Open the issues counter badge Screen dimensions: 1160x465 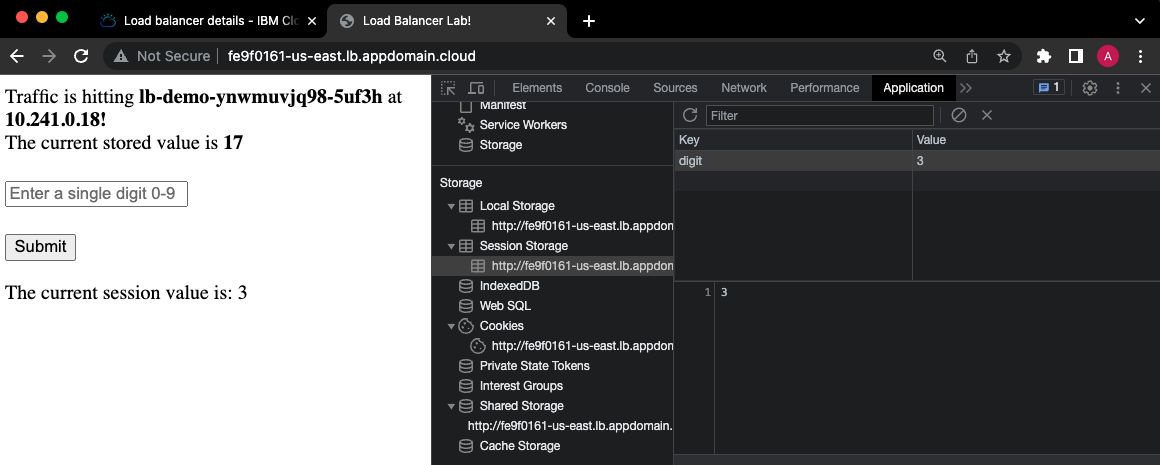1049,87
